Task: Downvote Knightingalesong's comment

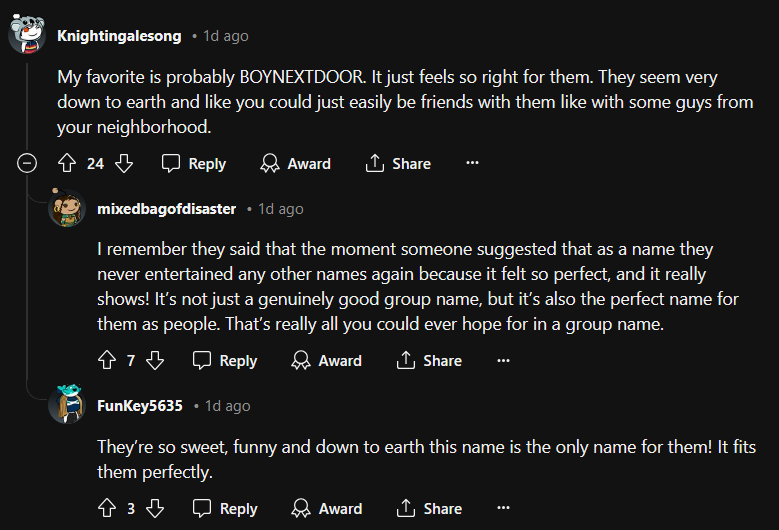Action: [124, 163]
